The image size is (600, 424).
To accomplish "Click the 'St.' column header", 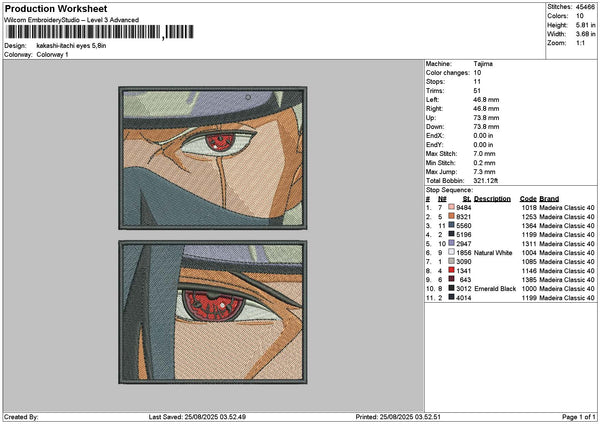I will click(466, 199).
